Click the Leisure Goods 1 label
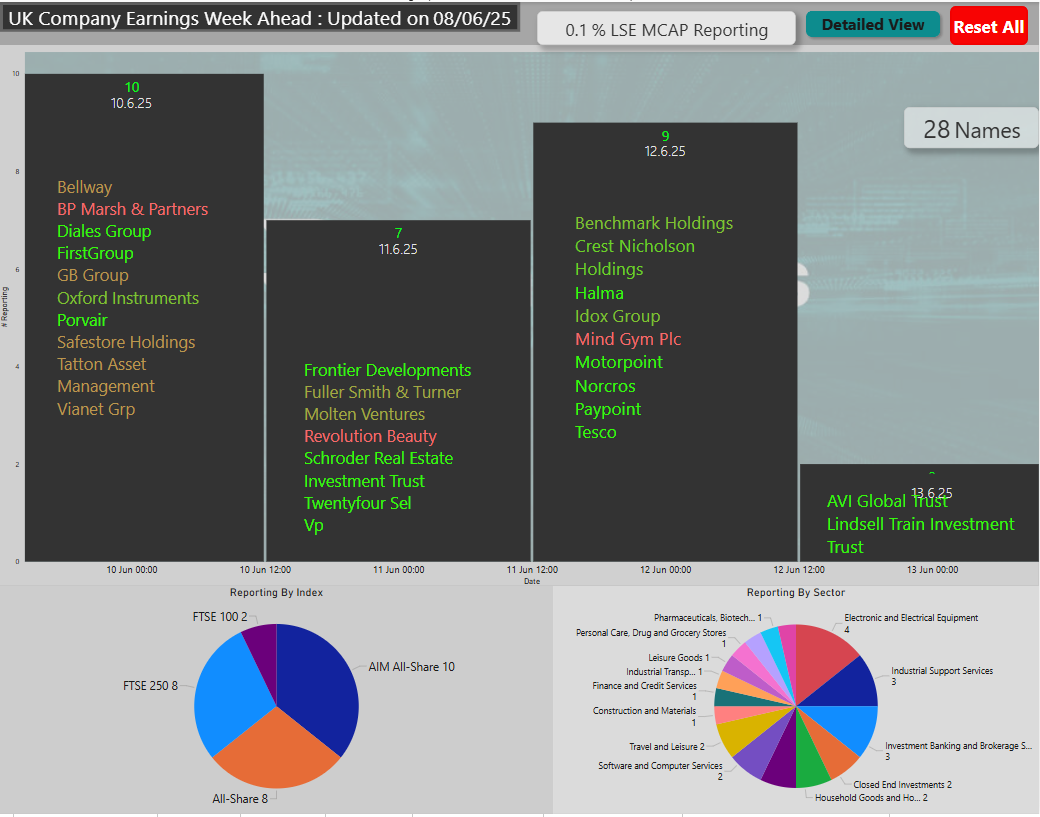This screenshot has height=817, width=1040. [x=679, y=658]
